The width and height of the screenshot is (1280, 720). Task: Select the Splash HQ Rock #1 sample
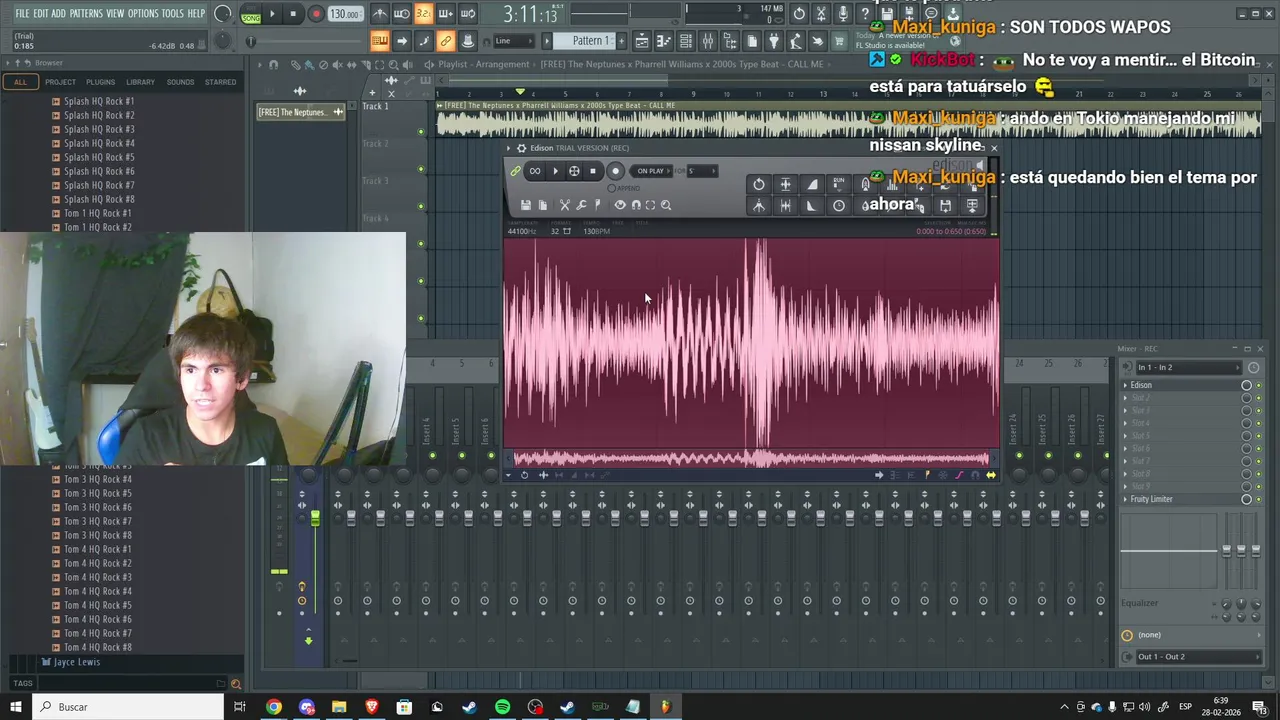tap(98, 101)
